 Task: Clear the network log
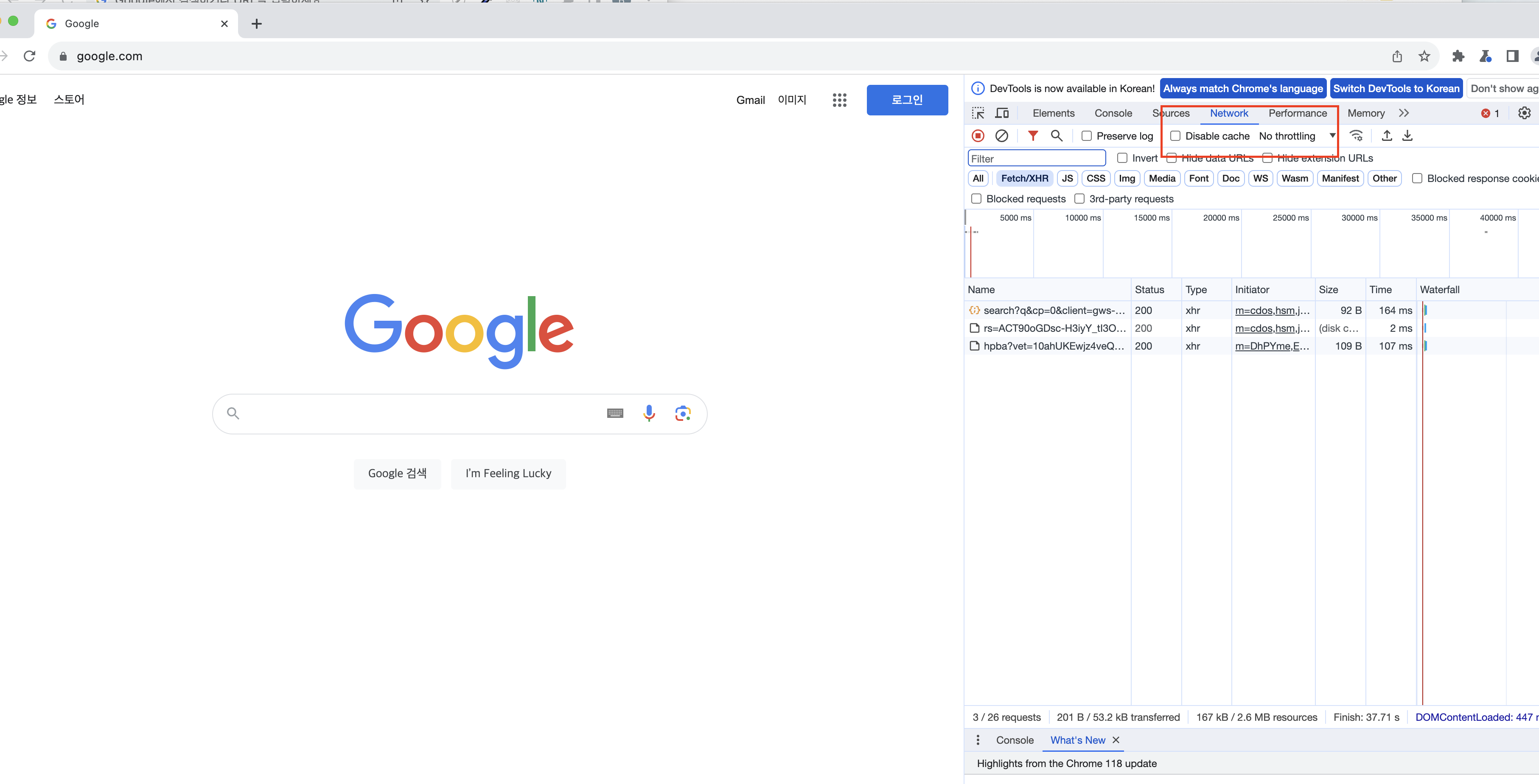[1002, 136]
